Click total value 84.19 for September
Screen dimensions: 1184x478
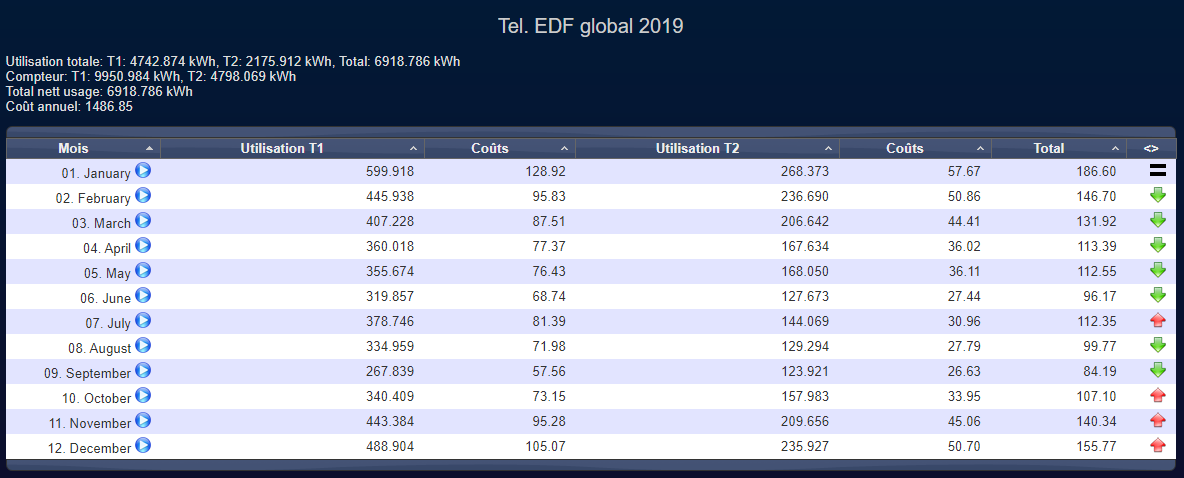point(1100,371)
